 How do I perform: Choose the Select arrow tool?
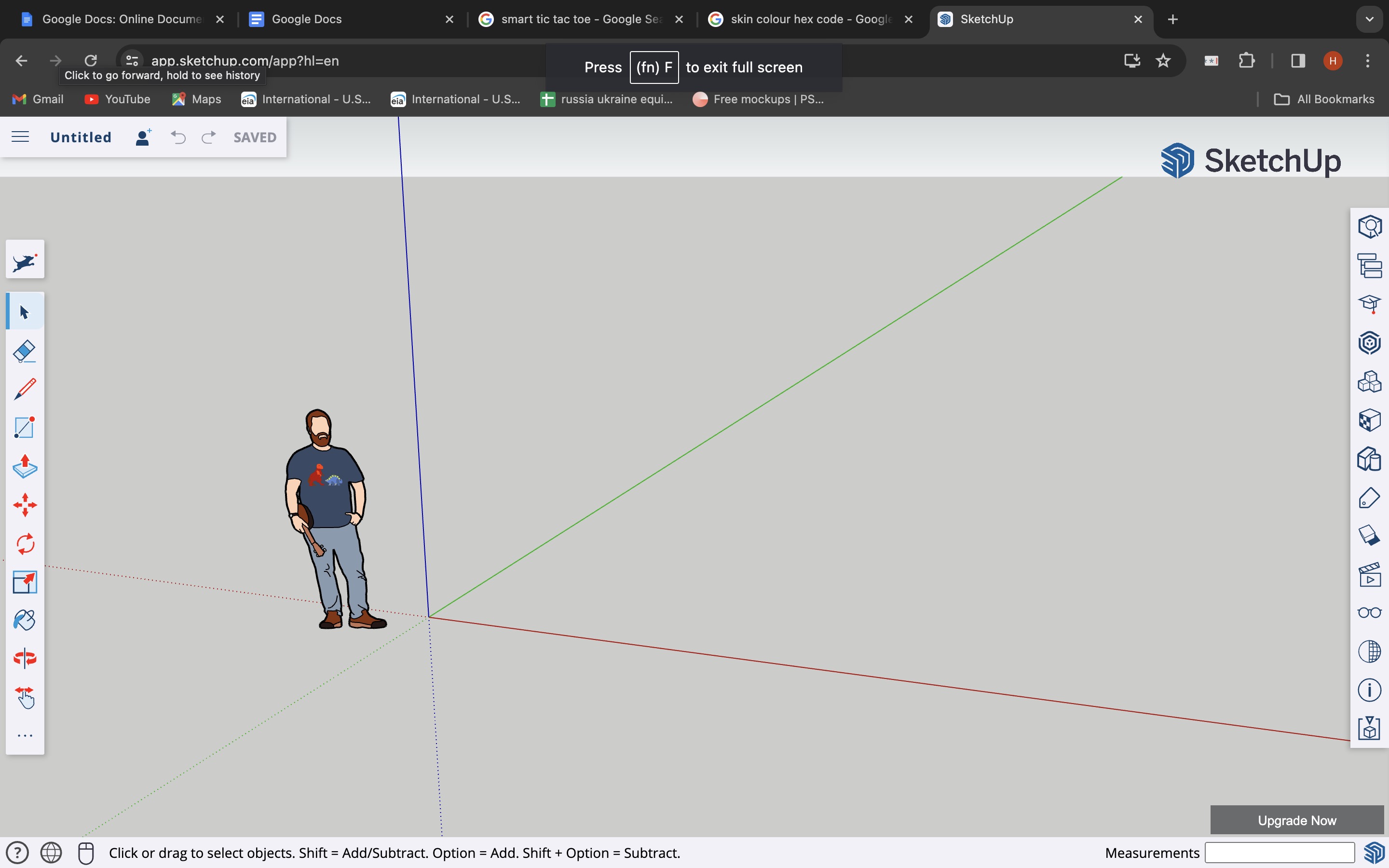coord(25,312)
